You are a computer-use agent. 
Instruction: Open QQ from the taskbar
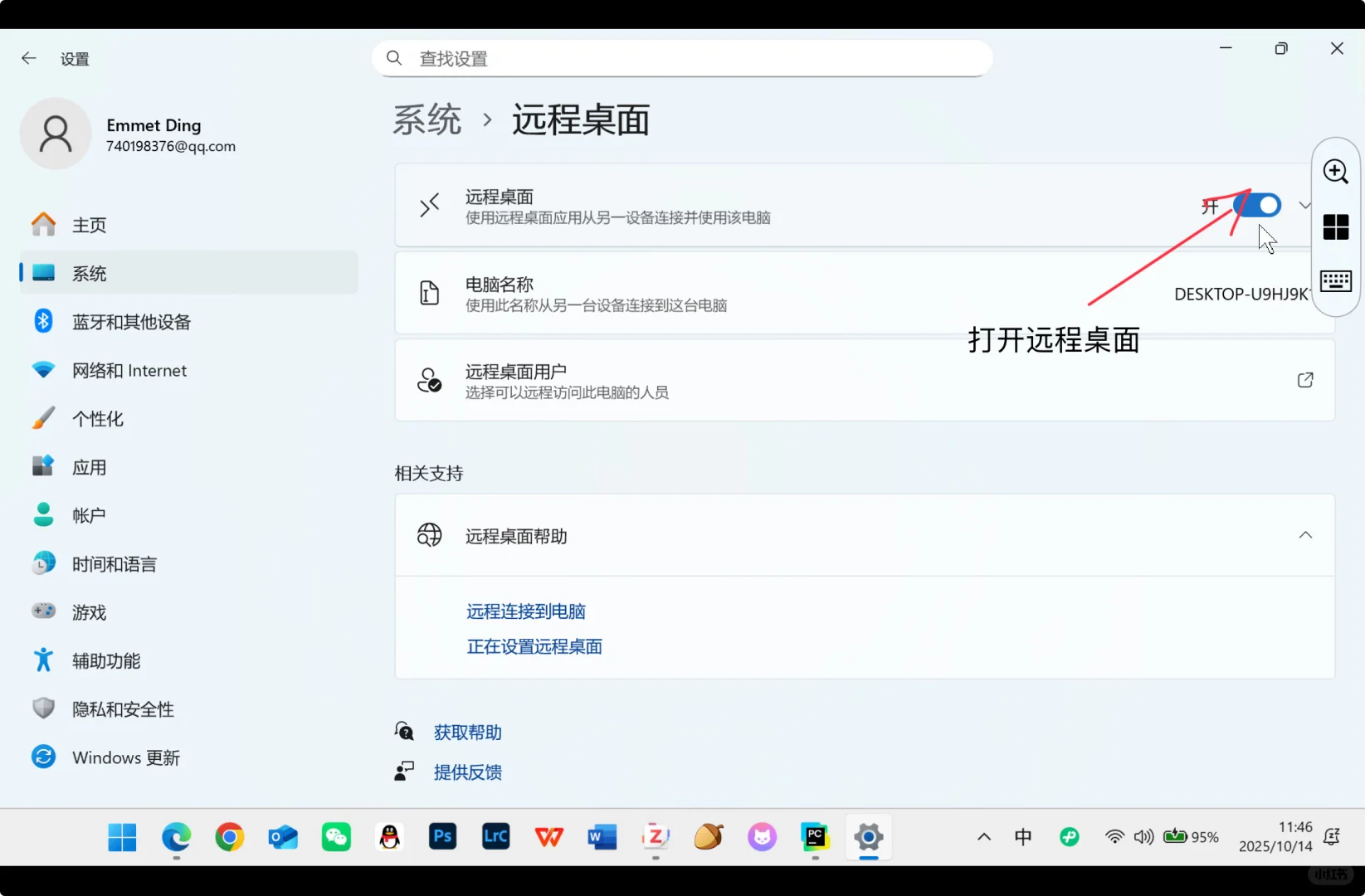click(x=389, y=837)
